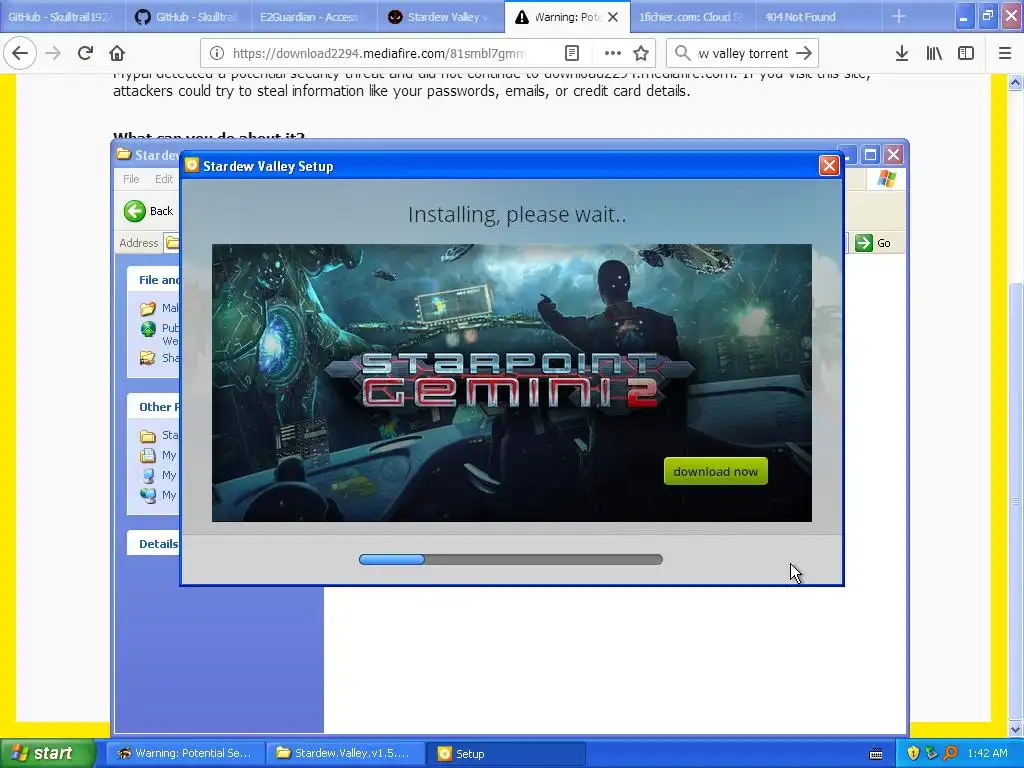Click page scrollbar down arrow
Image resolution: width=1024 pixels, height=768 pixels.
pyautogui.click(x=1016, y=729)
